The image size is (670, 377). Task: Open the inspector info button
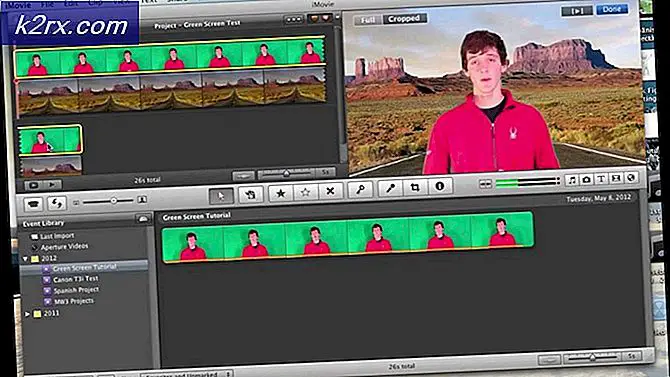(440, 186)
